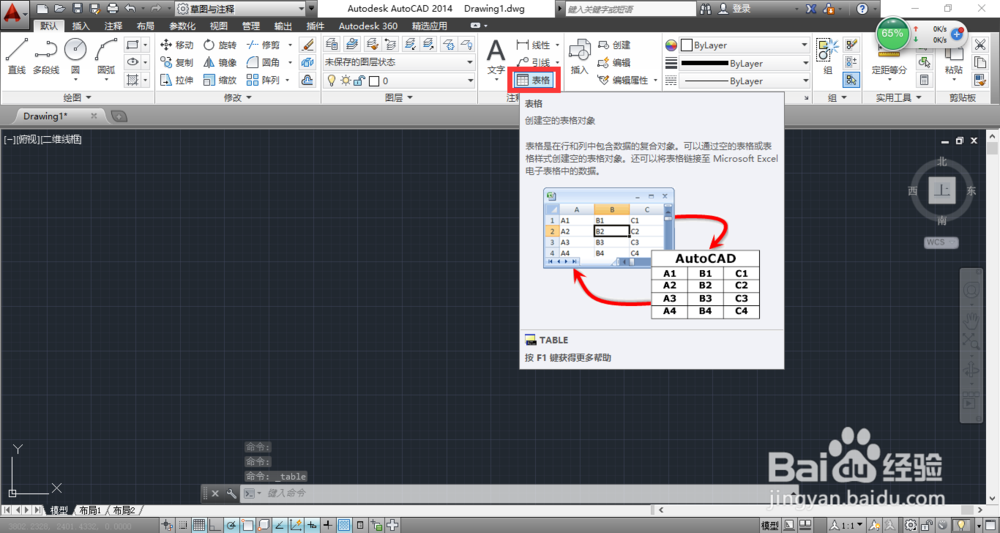Image resolution: width=1000 pixels, height=533 pixels.
Task: Toggle object snap in status bar
Action: click(247, 525)
